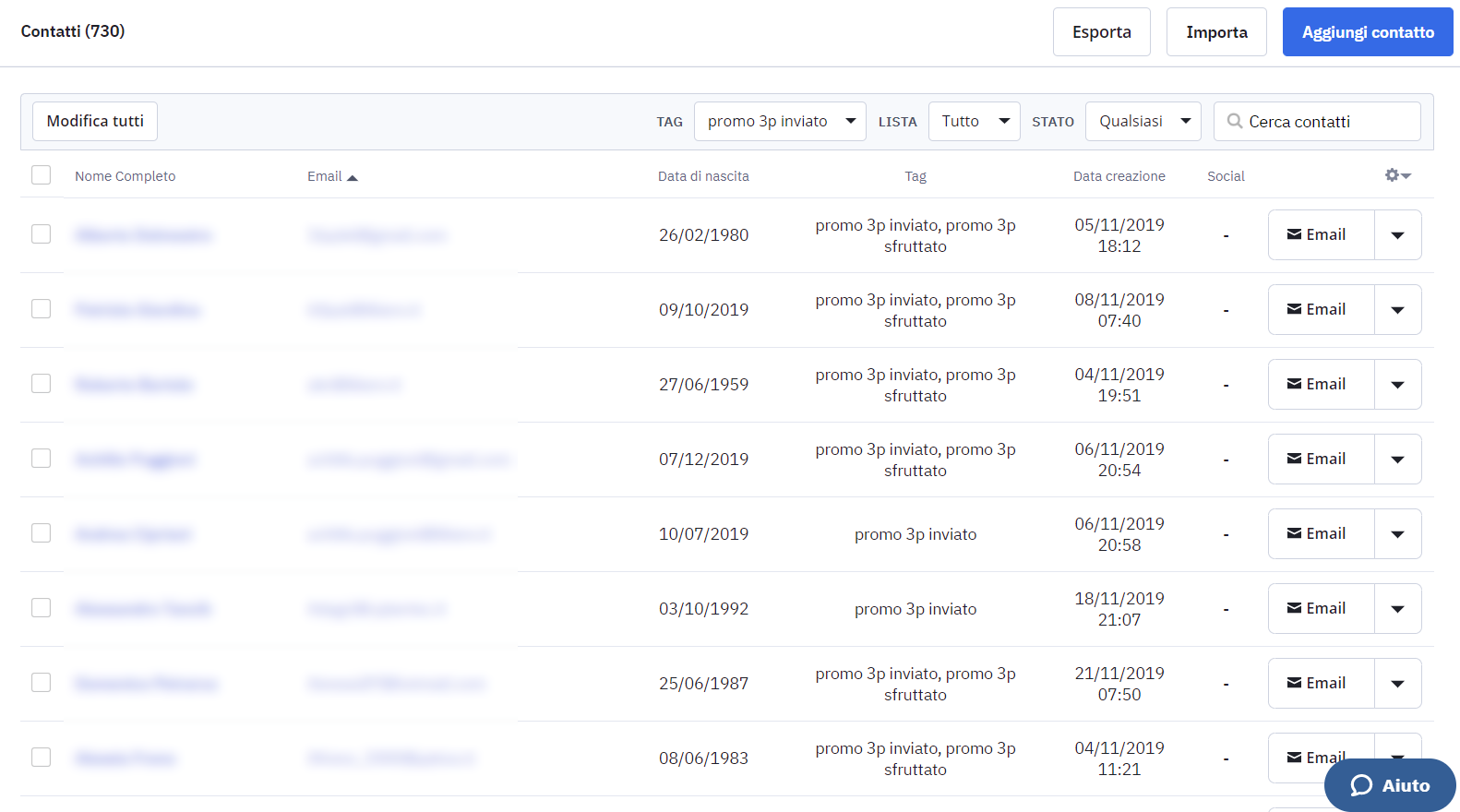Click the Email sort ascending arrow
Image resolution: width=1460 pixels, height=812 pixels.
352,177
